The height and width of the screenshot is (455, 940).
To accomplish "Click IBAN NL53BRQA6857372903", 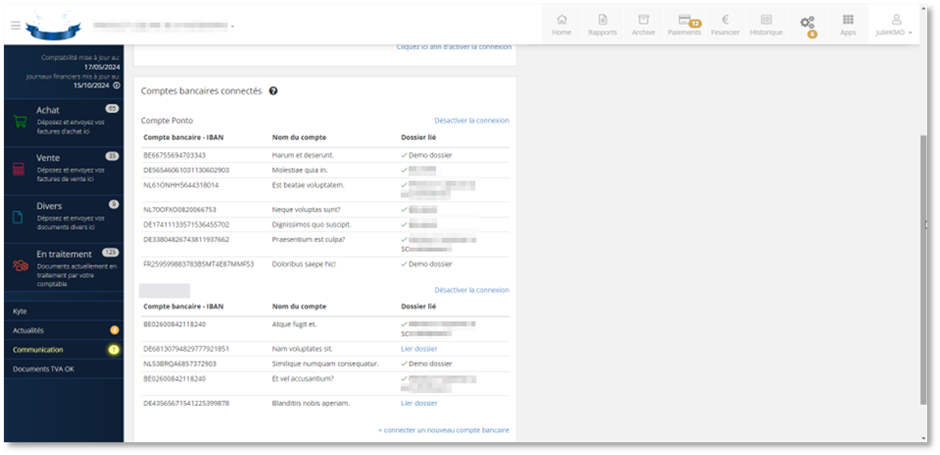I will pyautogui.click(x=180, y=364).
